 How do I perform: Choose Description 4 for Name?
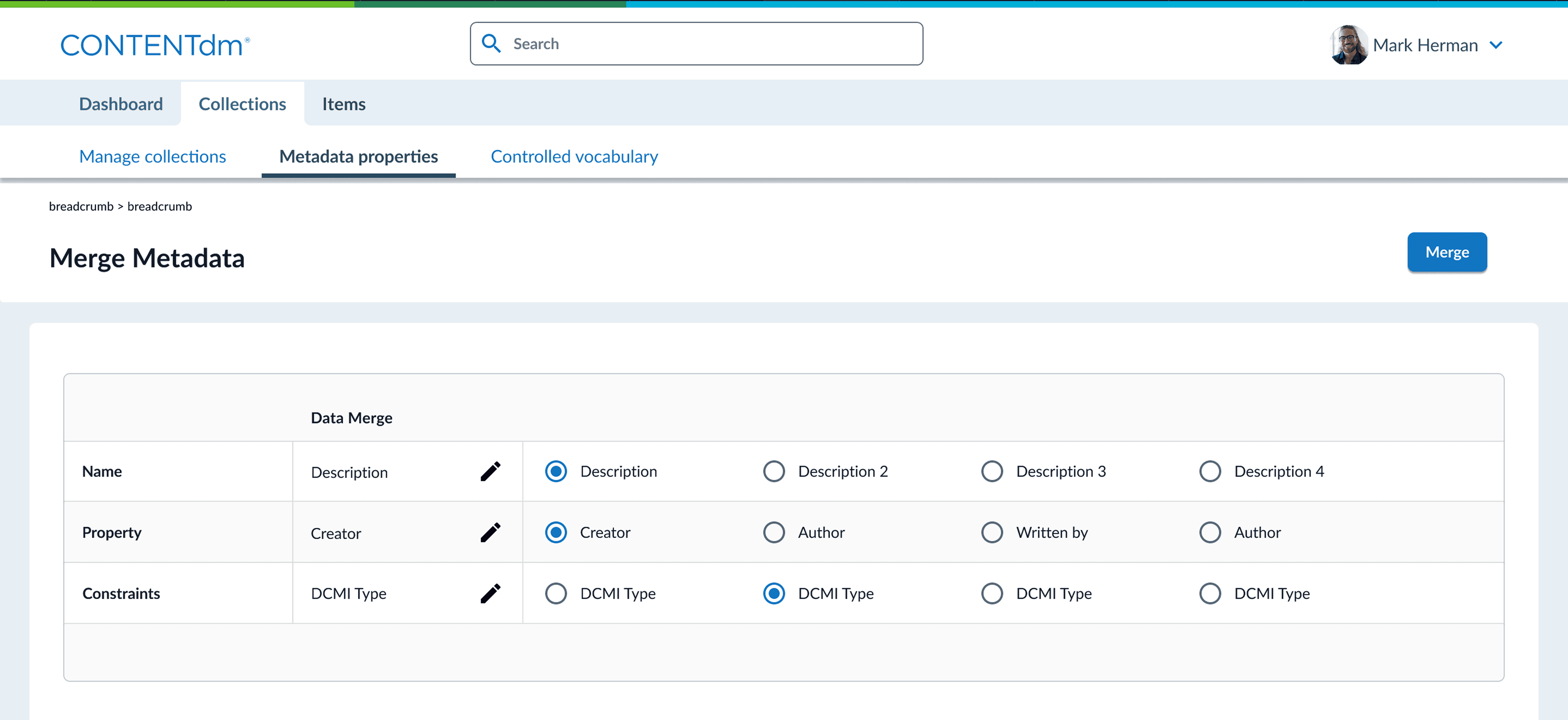click(x=1210, y=471)
